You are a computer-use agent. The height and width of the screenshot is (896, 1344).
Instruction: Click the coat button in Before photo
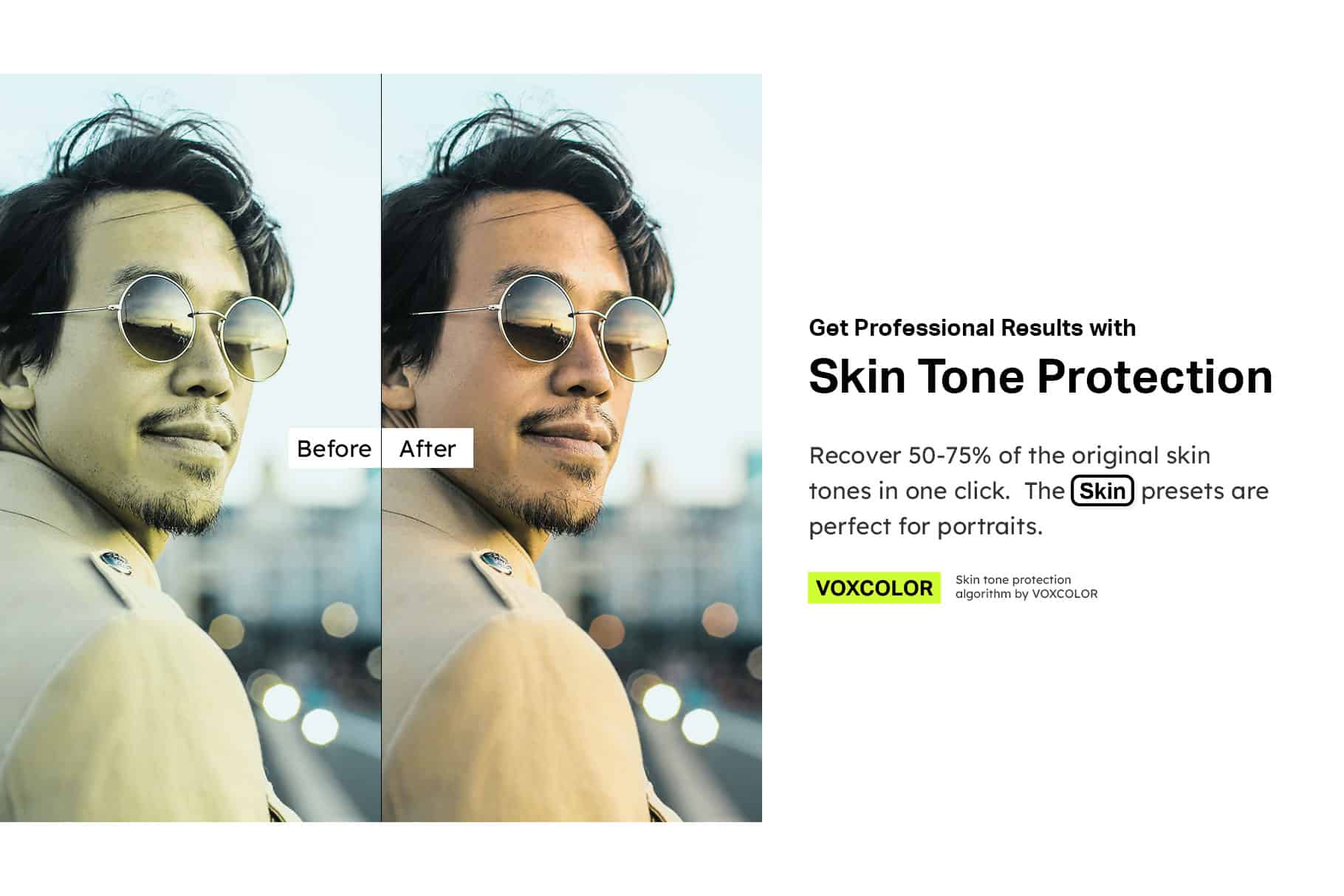tap(115, 561)
